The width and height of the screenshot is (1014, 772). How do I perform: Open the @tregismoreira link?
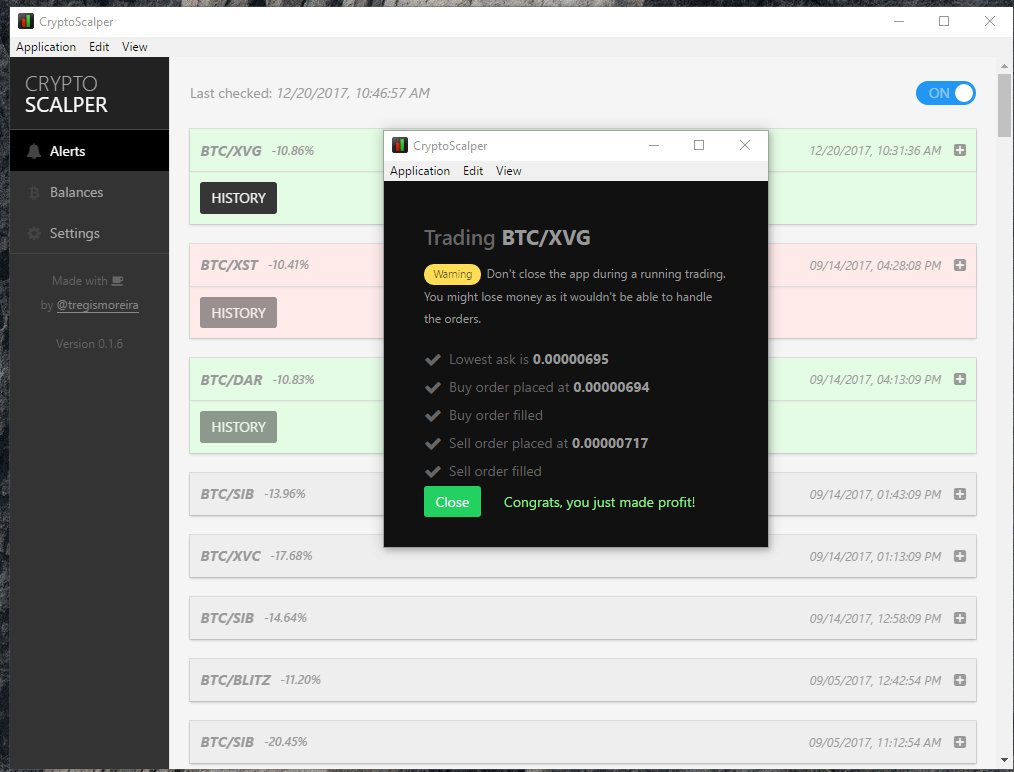tap(97, 305)
